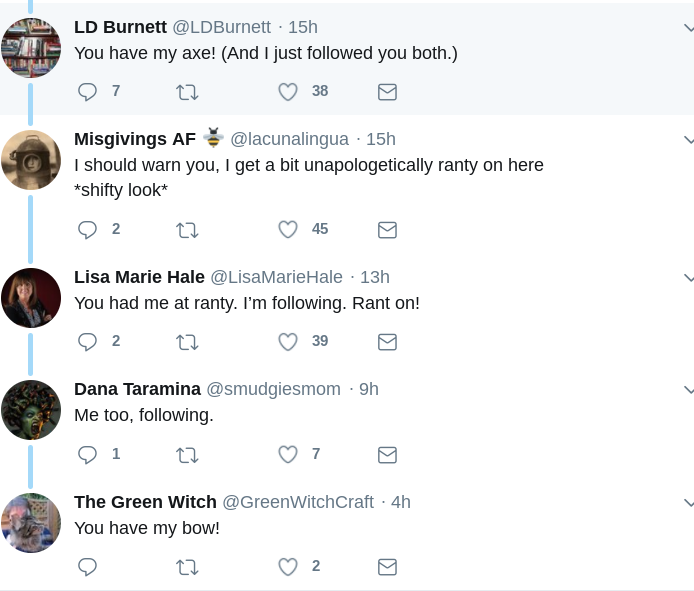
Task: Open Dana Taramina's profile avatar
Action: pyautogui.click(x=31, y=410)
